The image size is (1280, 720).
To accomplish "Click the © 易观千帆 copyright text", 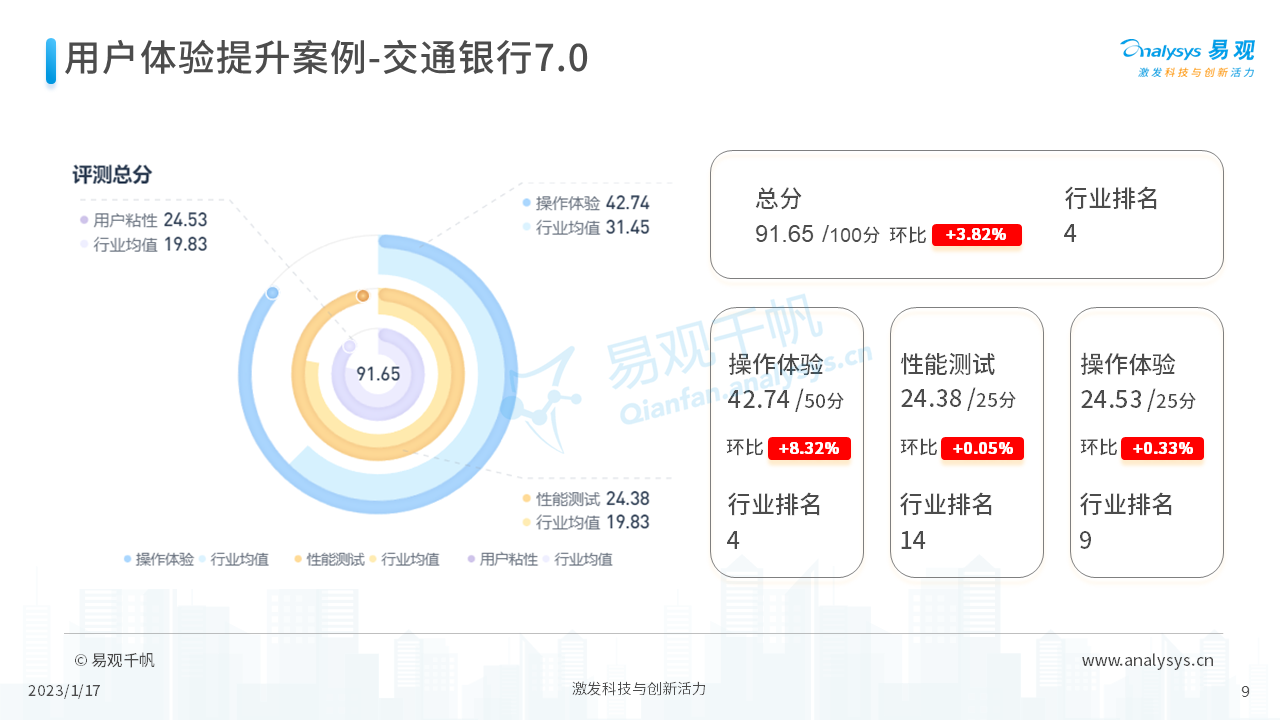I will (115, 660).
